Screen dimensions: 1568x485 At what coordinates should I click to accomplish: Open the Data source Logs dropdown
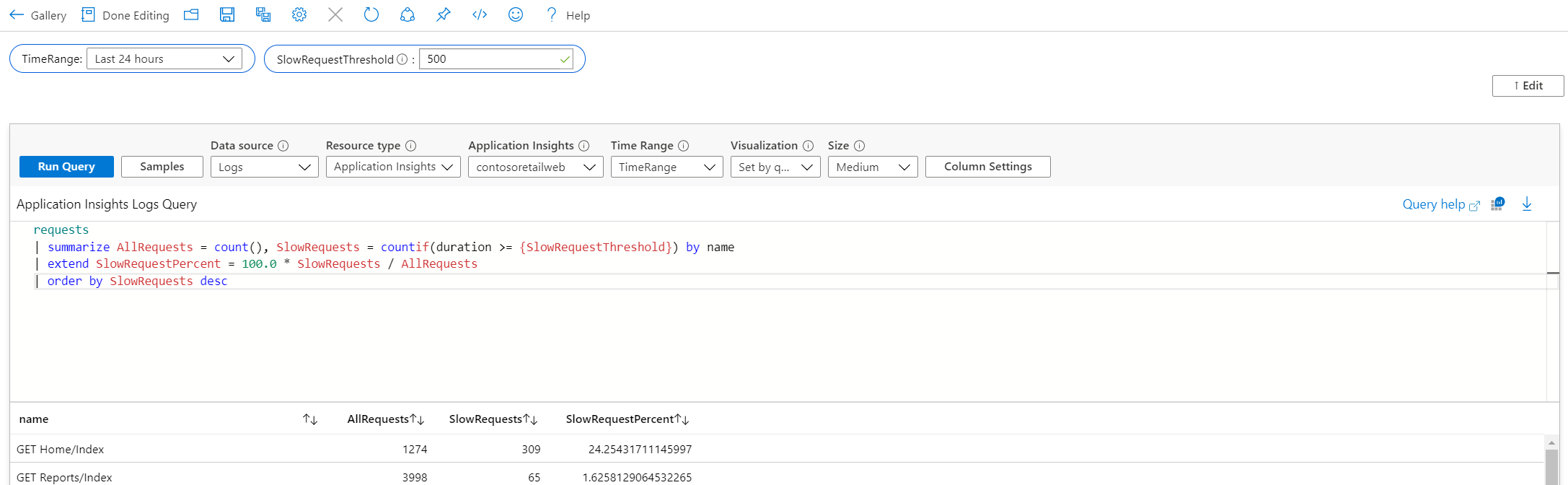click(265, 167)
